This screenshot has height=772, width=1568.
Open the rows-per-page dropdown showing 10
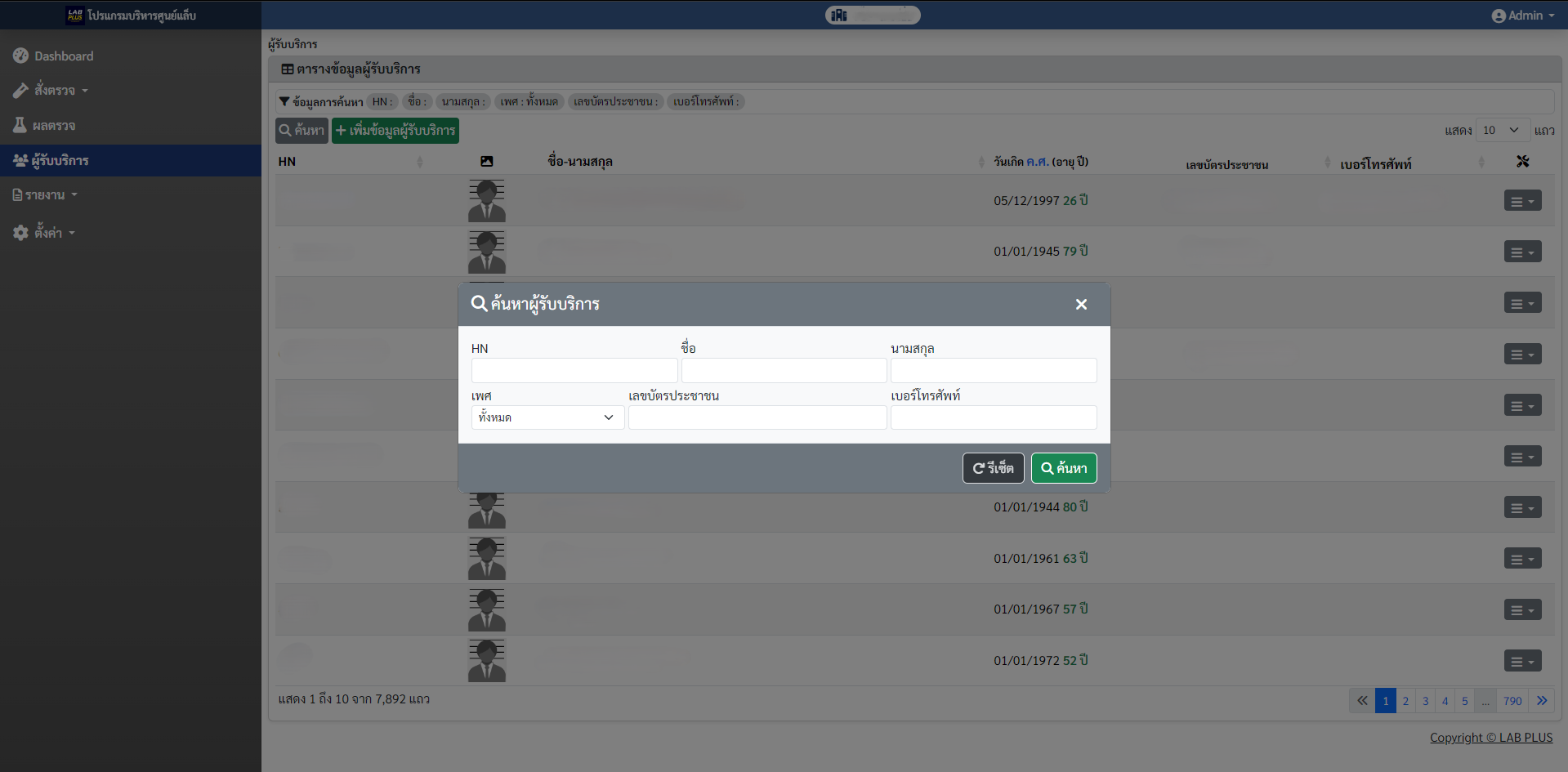pos(1502,130)
